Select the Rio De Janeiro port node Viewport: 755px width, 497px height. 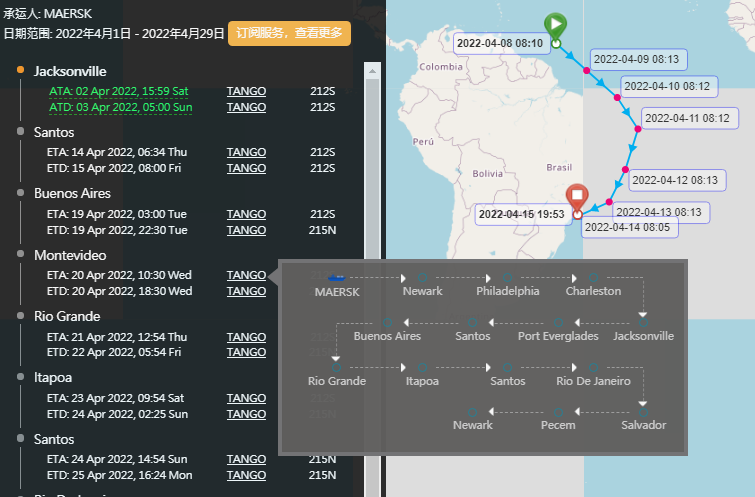pos(592,367)
